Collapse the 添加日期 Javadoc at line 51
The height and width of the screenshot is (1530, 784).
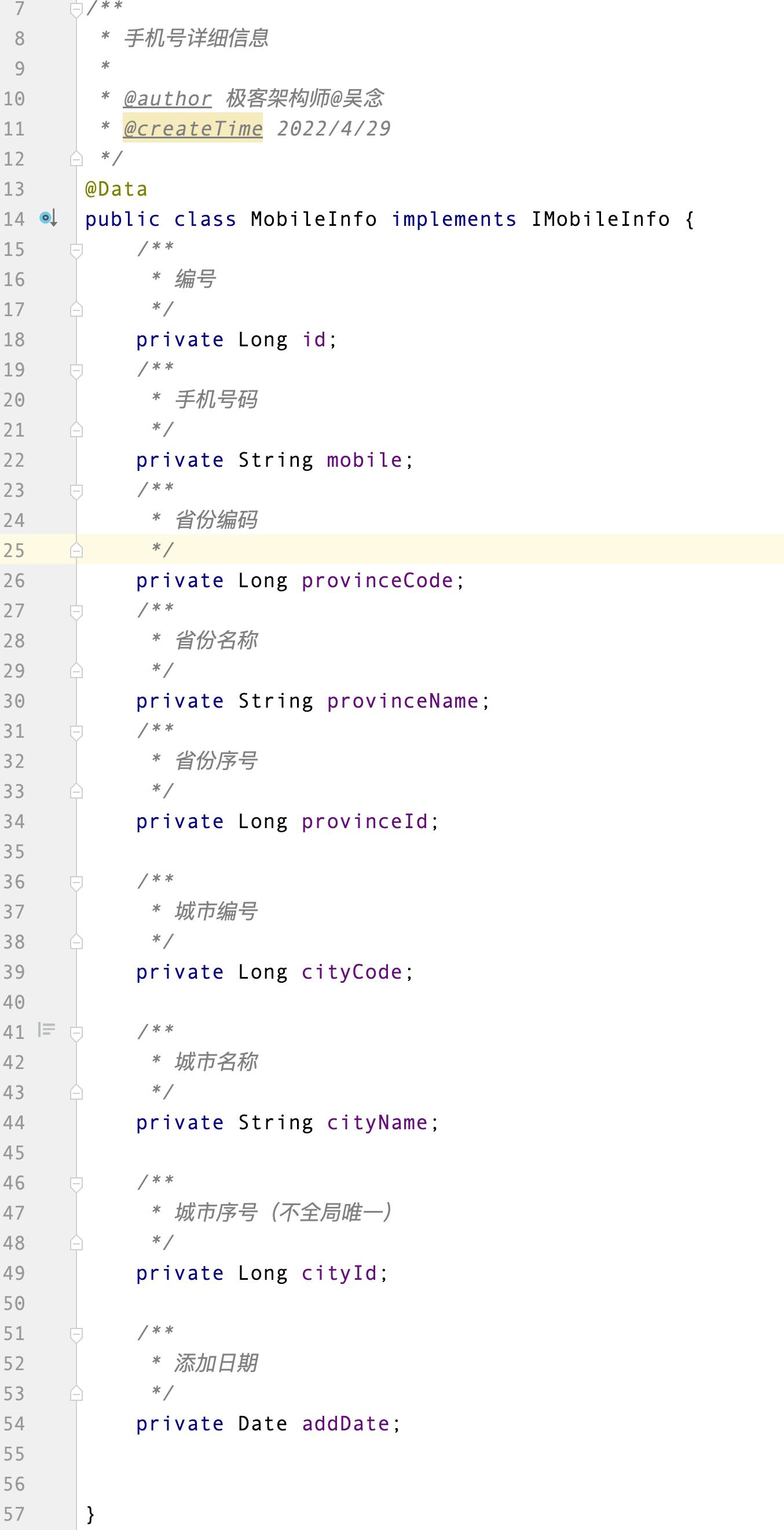[x=76, y=1335]
